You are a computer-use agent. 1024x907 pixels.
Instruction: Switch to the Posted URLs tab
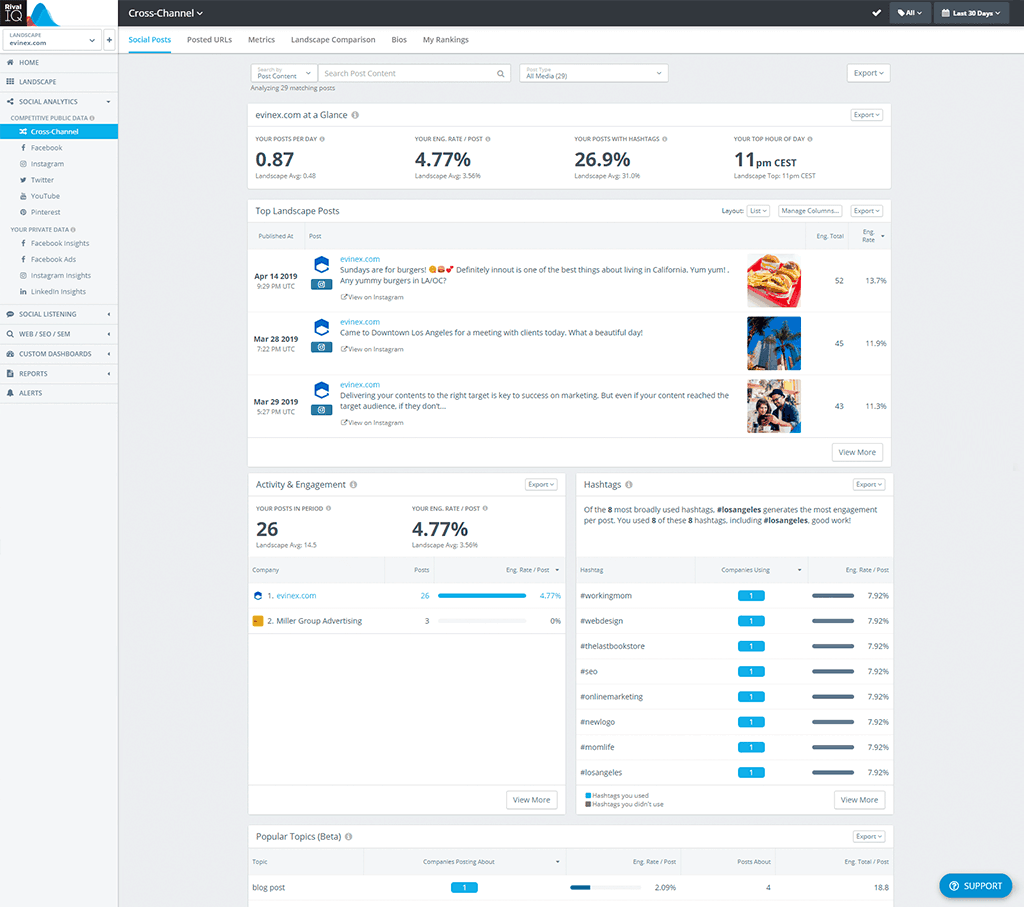(x=210, y=40)
